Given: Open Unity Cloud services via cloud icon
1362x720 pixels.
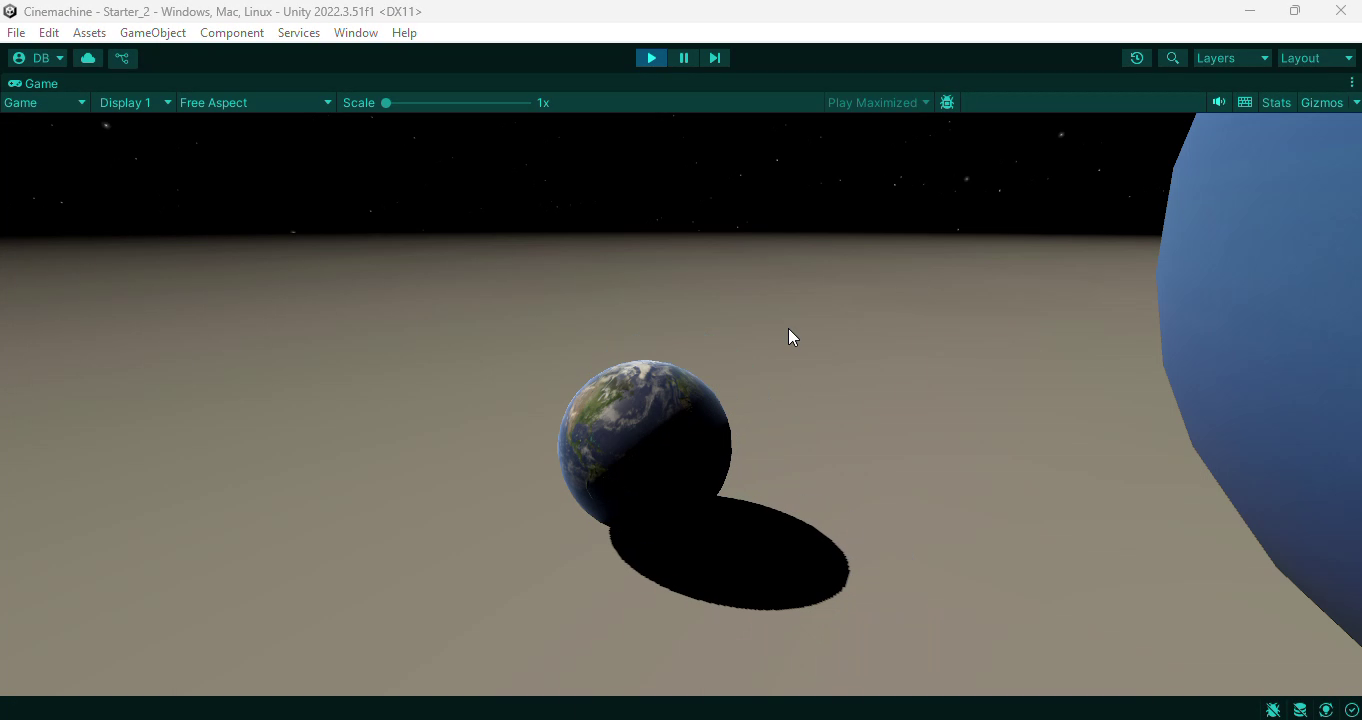Looking at the screenshot, I should pyautogui.click(x=88, y=58).
